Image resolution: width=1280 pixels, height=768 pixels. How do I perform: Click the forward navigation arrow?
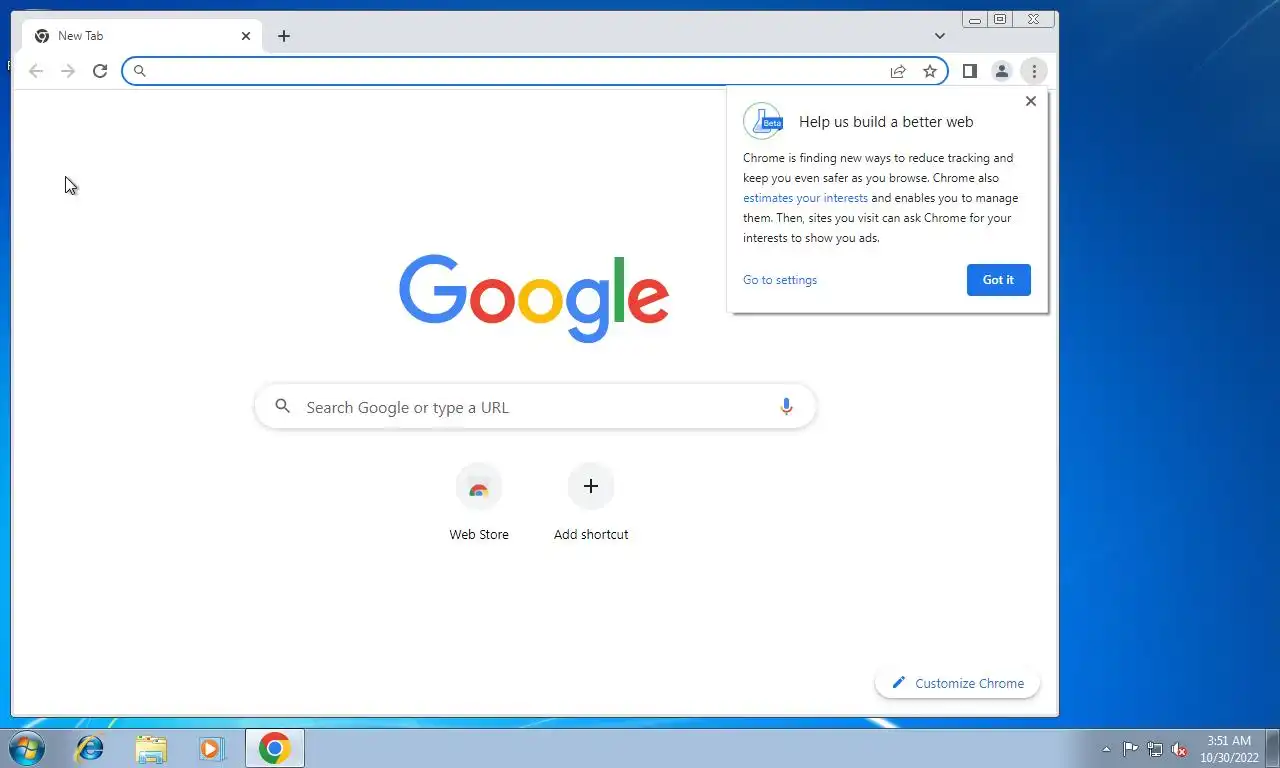(x=68, y=71)
